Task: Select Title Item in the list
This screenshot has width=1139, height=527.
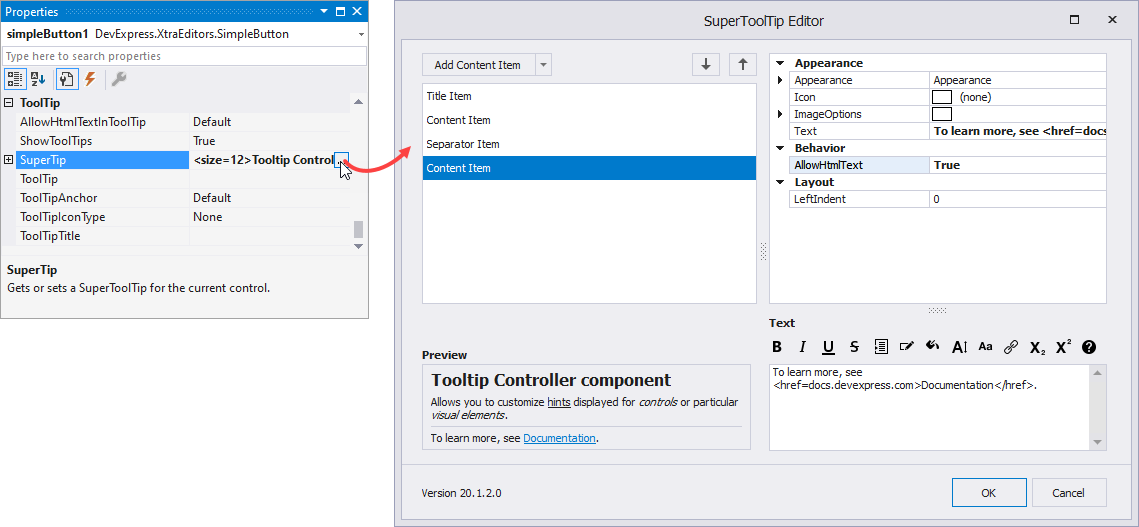Action: pos(589,96)
